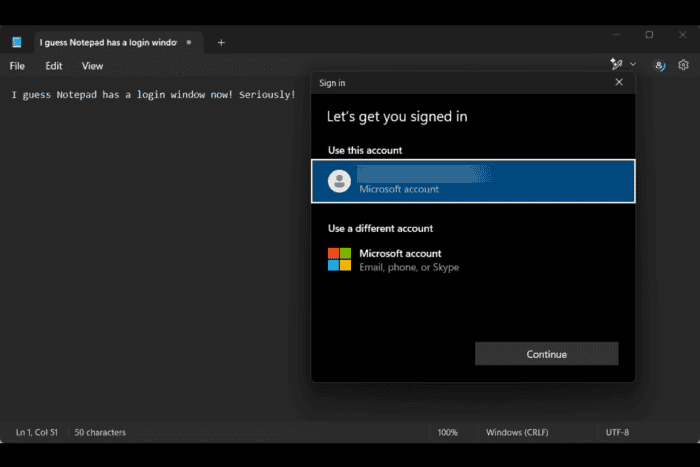The width and height of the screenshot is (700, 467).
Task: Click the UTF-8 encoding indicator
Action: coord(617,432)
